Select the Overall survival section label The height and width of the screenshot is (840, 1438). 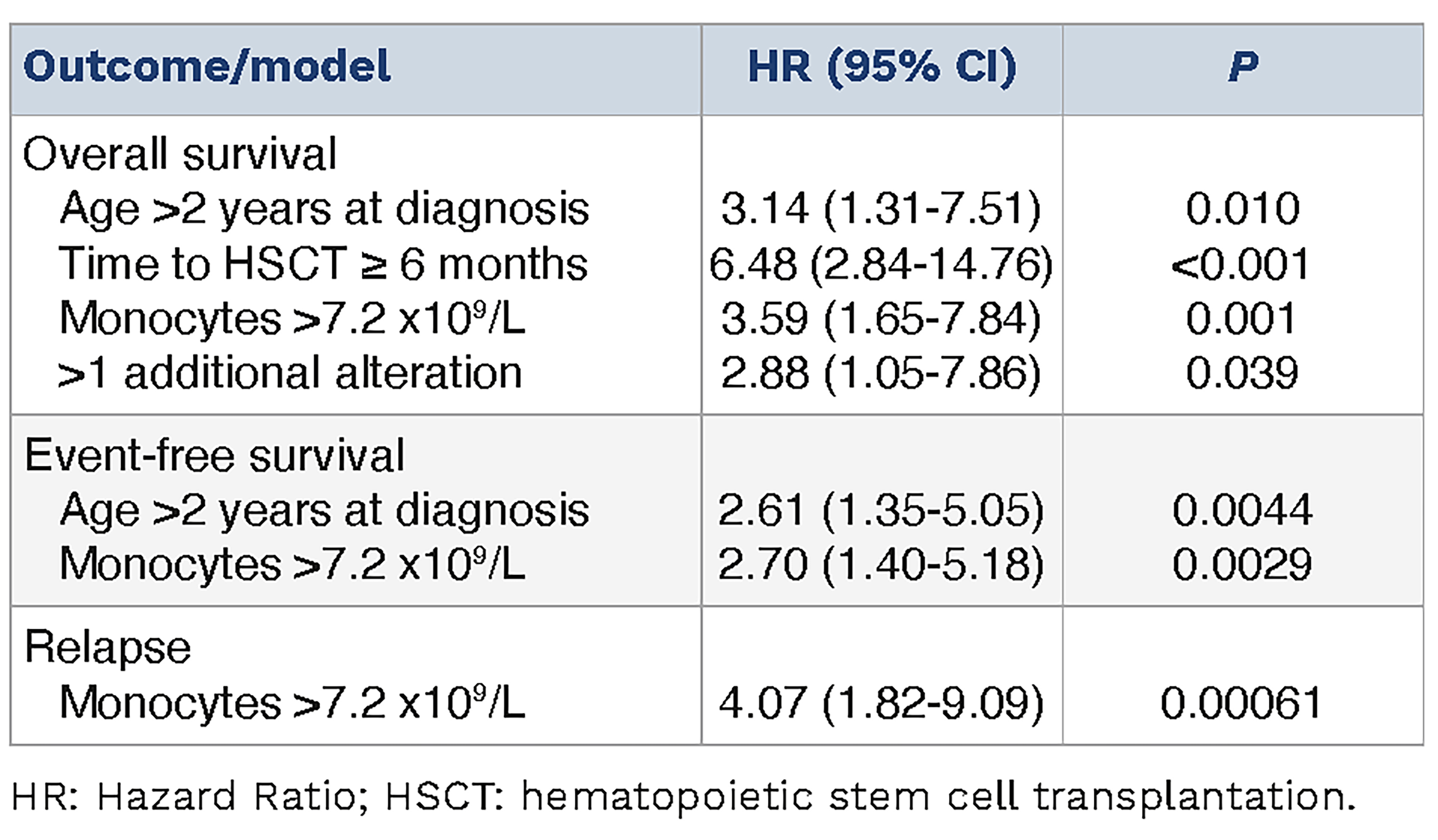point(180,154)
